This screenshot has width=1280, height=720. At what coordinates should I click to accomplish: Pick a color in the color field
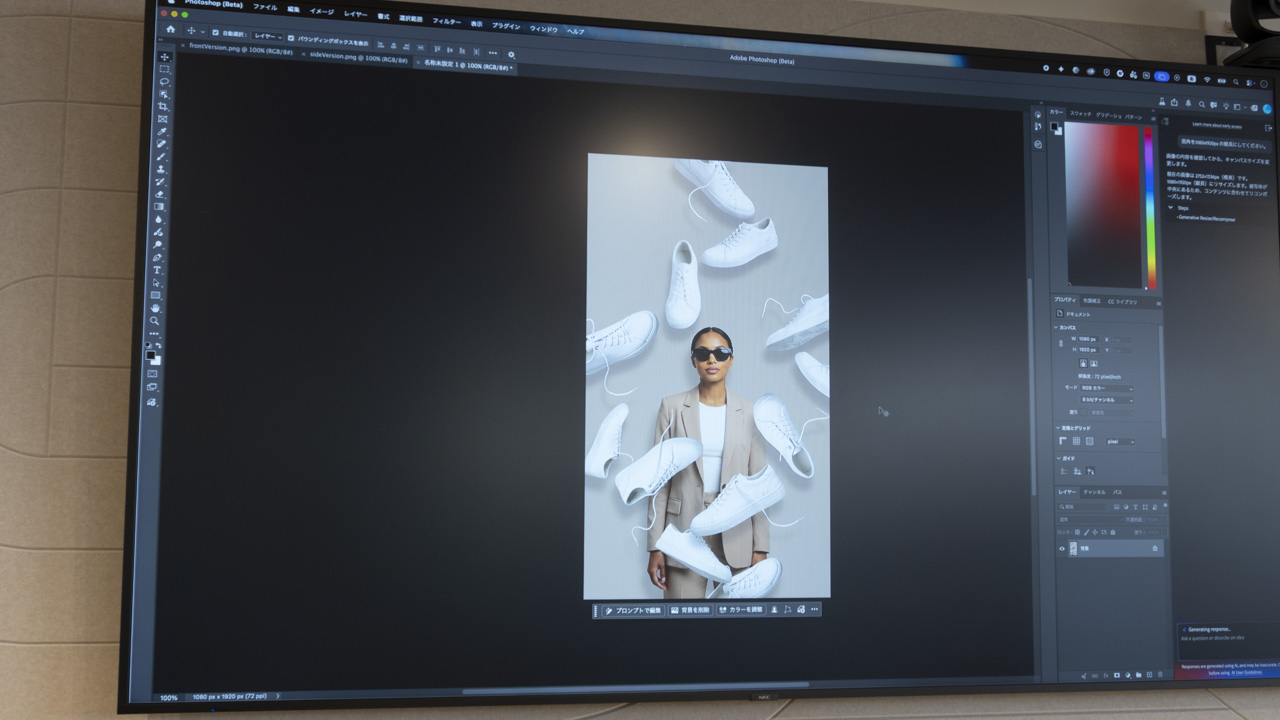[x=1102, y=204]
